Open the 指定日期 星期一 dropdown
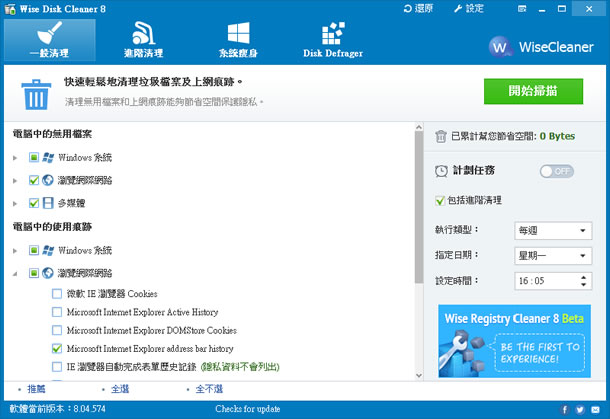The height and width of the screenshot is (419, 610). [553, 256]
